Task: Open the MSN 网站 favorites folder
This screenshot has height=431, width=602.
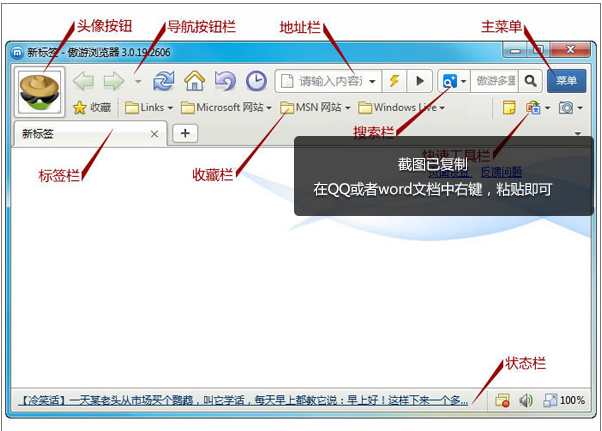Action: click(x=315, y=107)
